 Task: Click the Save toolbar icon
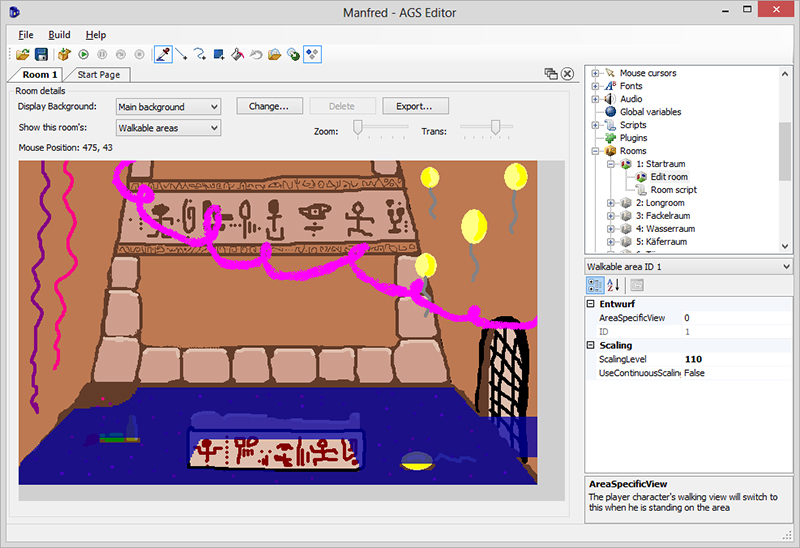click(41, 54)
